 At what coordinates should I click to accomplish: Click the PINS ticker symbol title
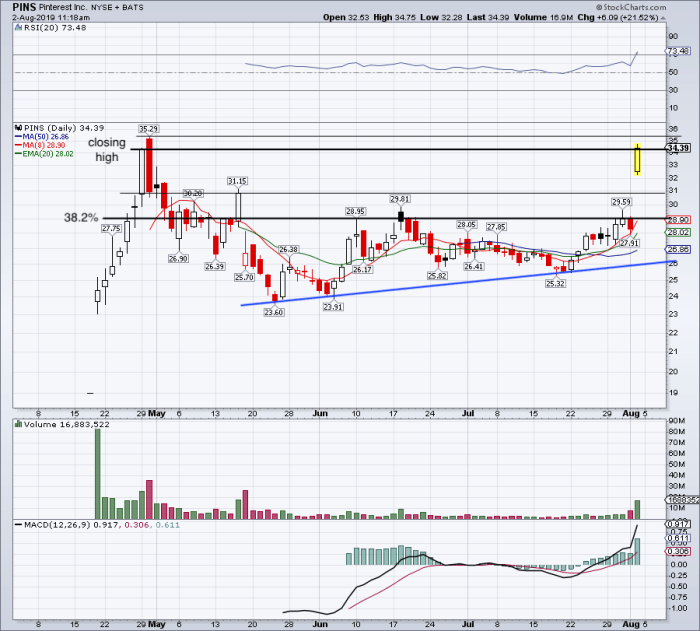pos(24,7)
